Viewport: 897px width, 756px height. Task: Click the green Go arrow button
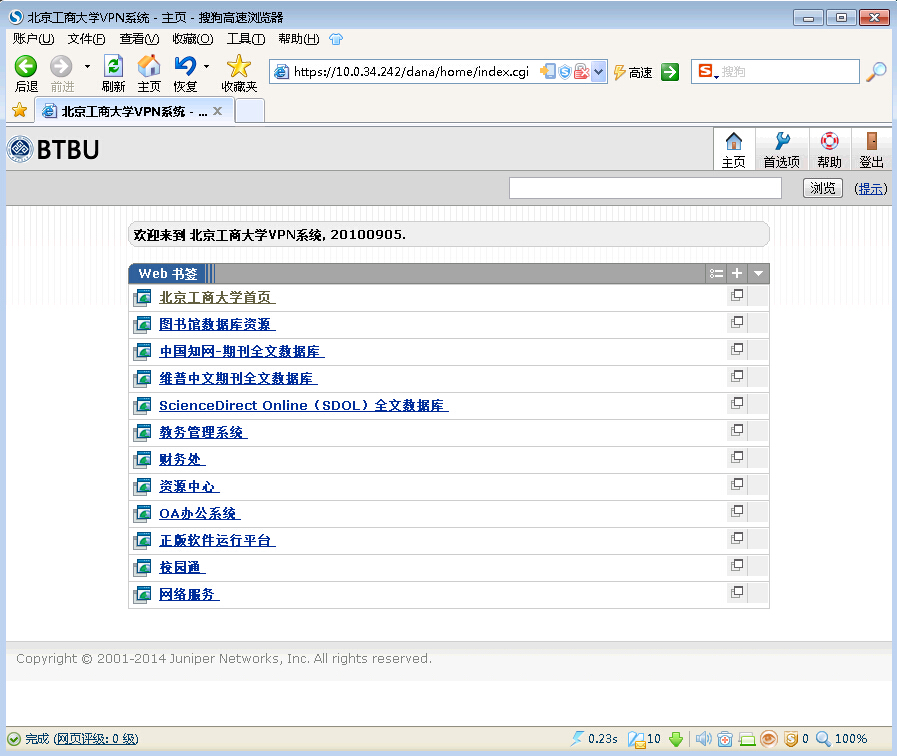pyautogui.click(x=669, y=72)
